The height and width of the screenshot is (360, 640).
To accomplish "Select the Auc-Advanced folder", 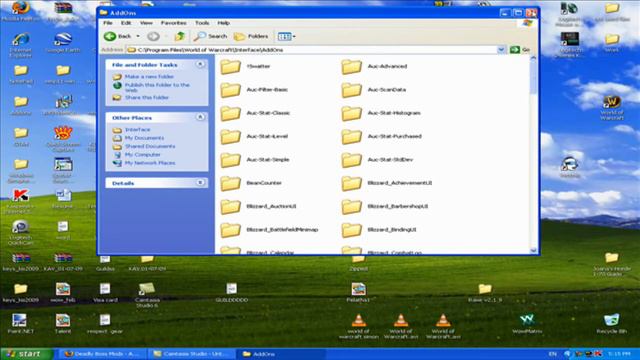I will tap(374, 66).
